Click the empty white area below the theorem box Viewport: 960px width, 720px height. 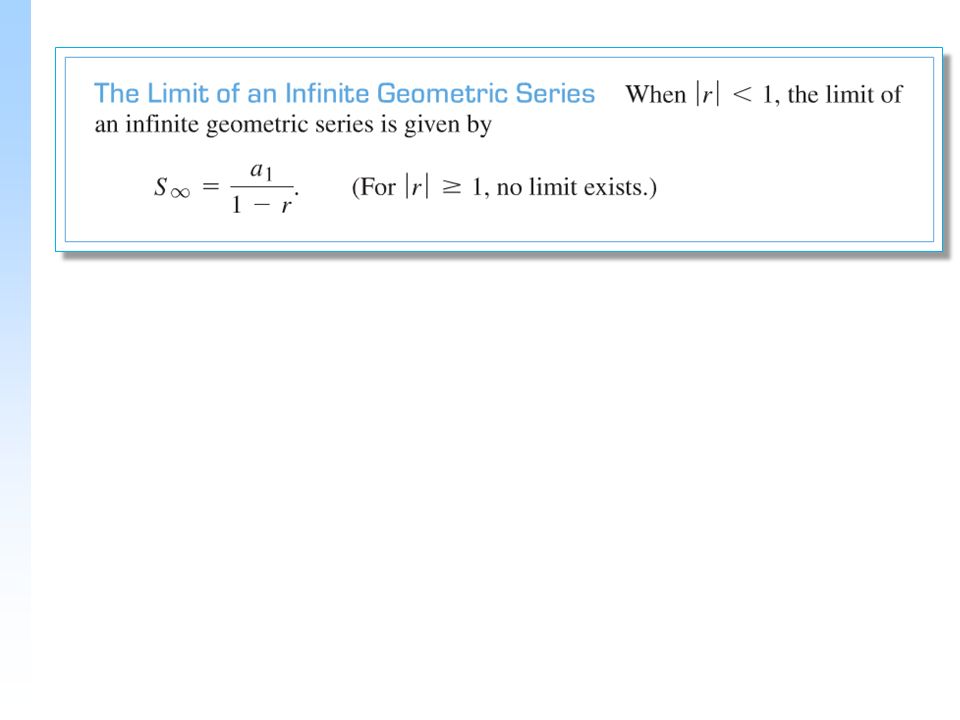pyautogui.click(x=490, y=478)
